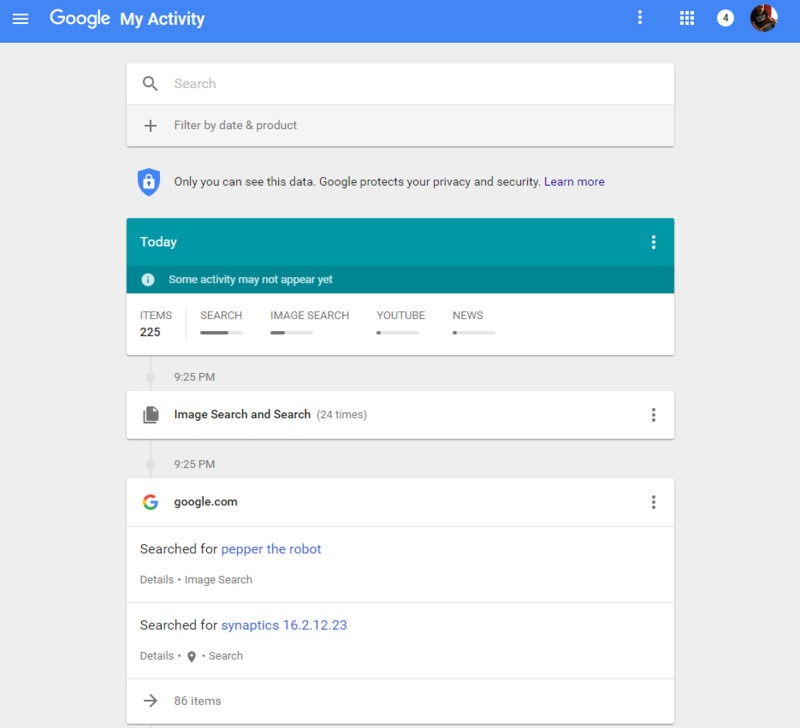
Task: Click the arrow beside 86 items
Action: tap(150, 700)
